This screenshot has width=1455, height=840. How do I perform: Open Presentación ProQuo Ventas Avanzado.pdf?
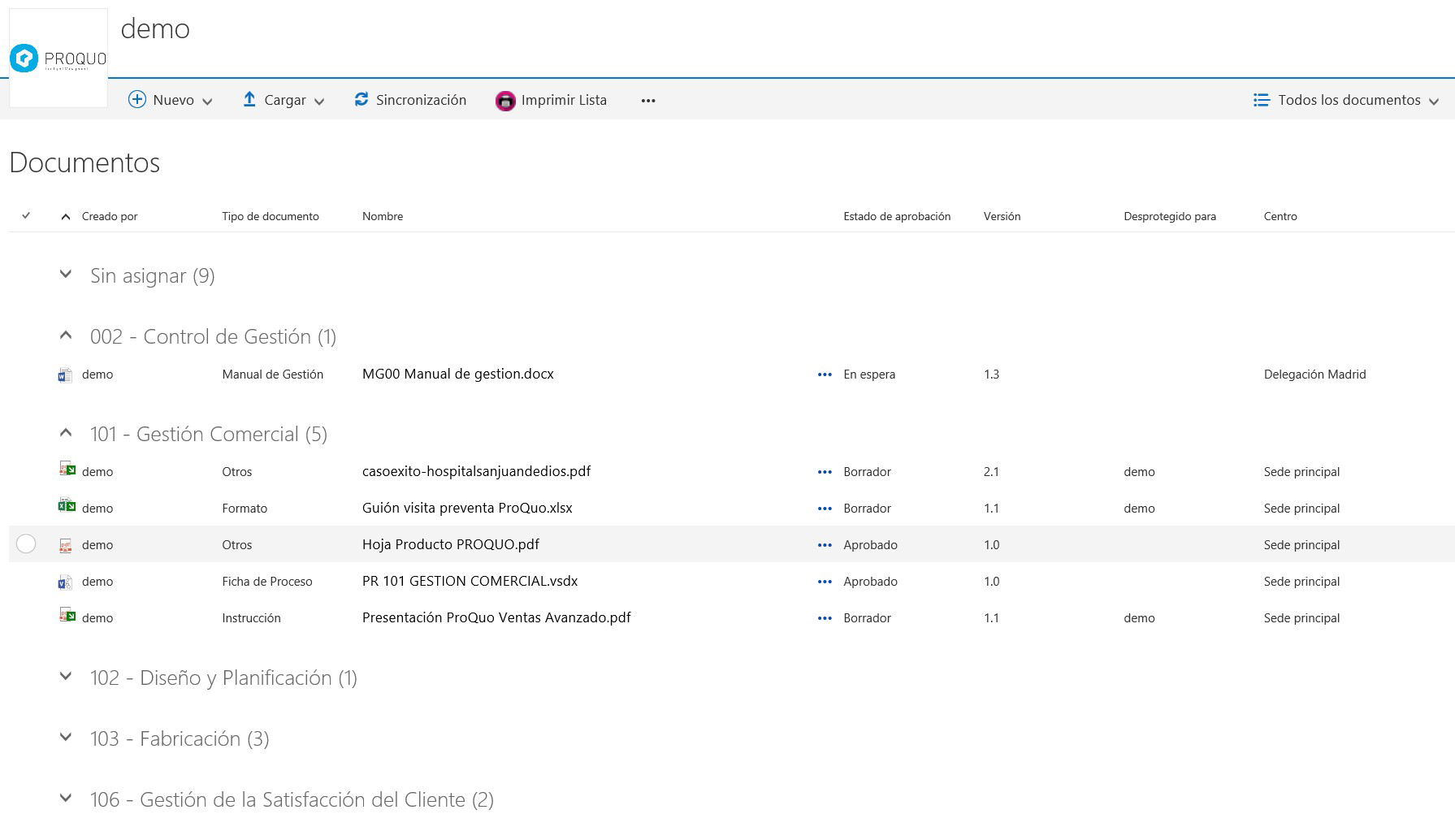click(x=496, y=617)
